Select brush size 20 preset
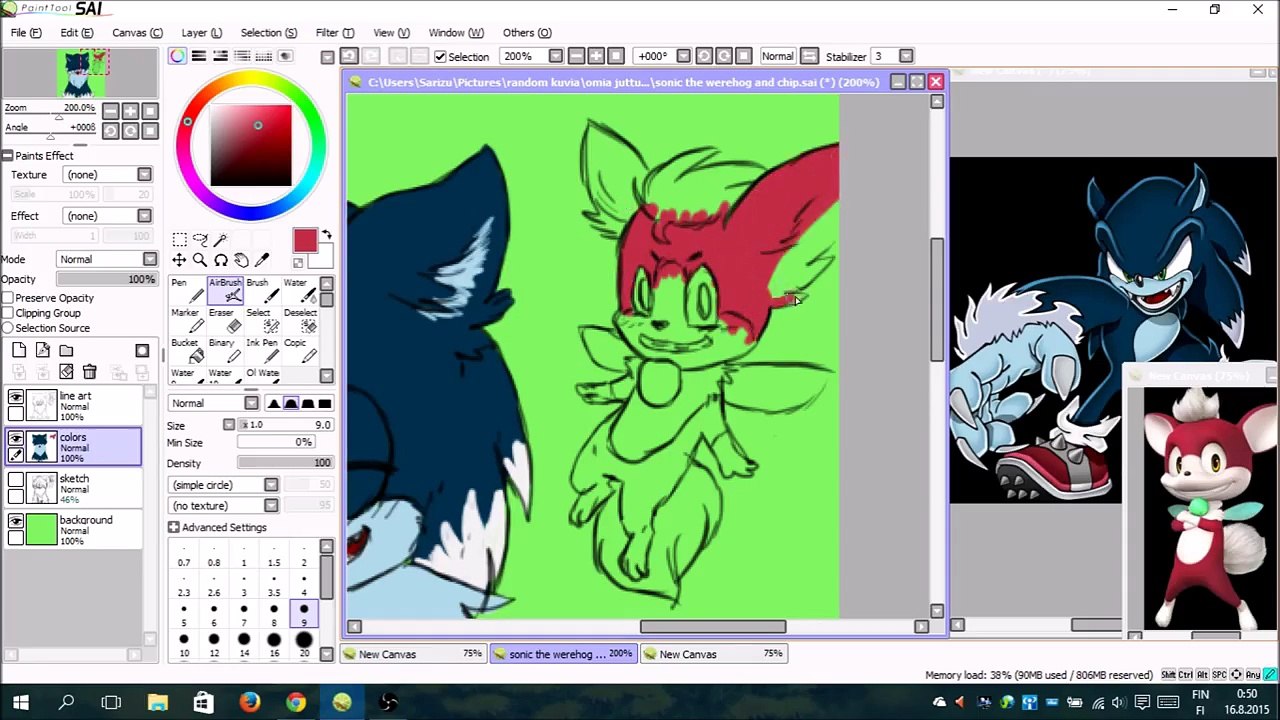The image size is (1280, 720). (x=304, y=644)
